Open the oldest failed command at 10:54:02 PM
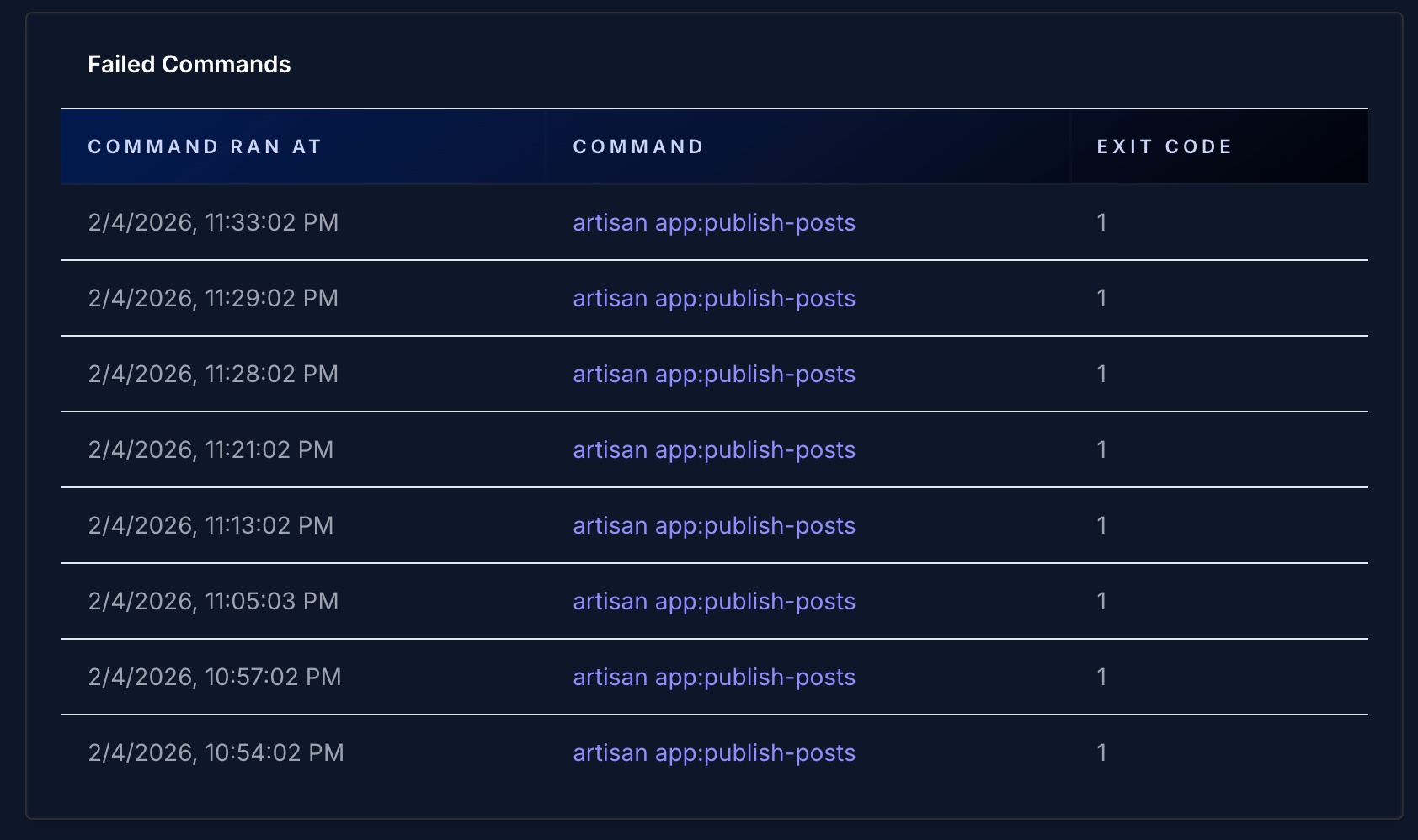Screen dimensions: 1418x840 pyautogui.click(x=713, y=752)
